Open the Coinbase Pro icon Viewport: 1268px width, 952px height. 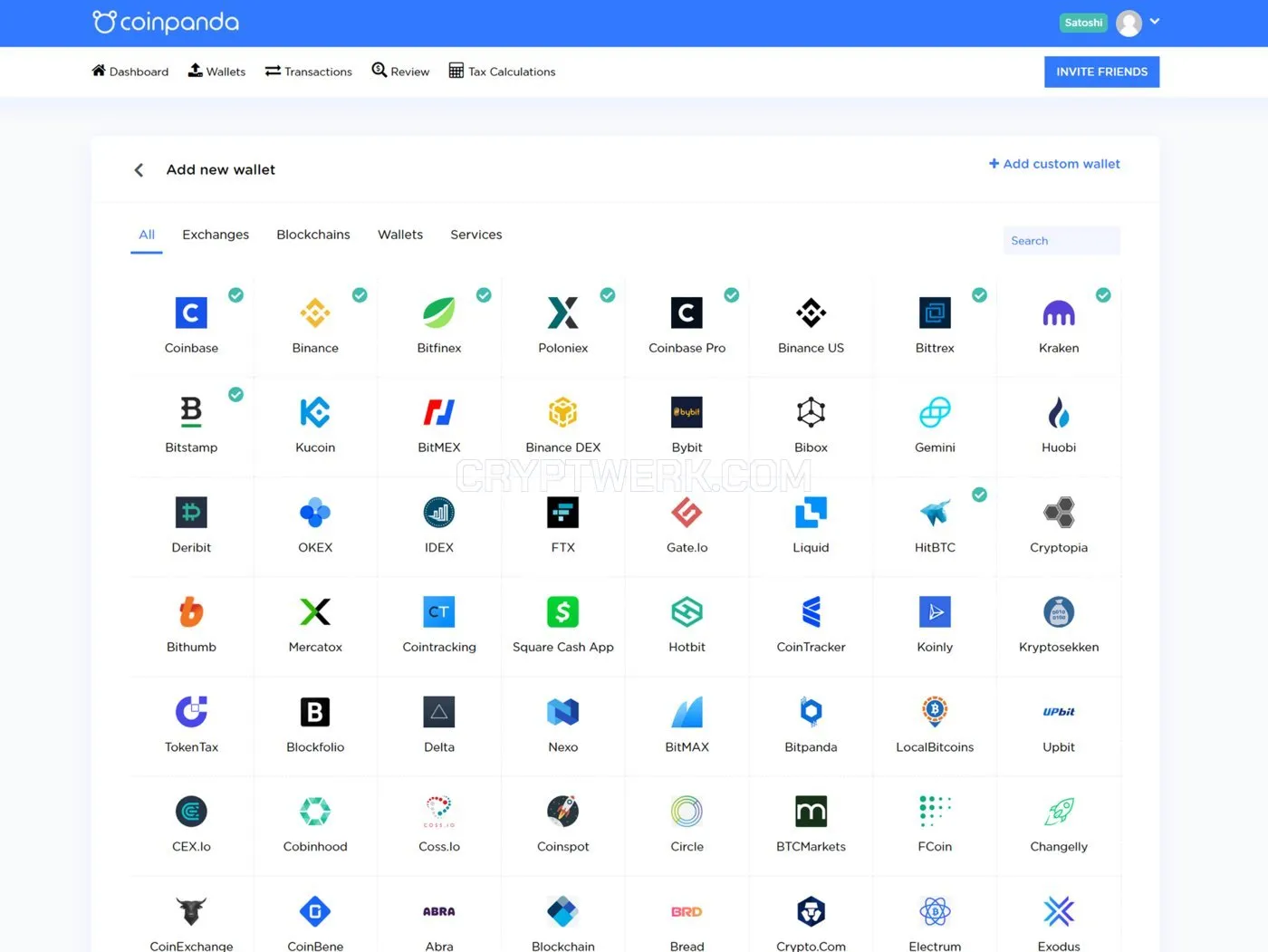(687, 313)
